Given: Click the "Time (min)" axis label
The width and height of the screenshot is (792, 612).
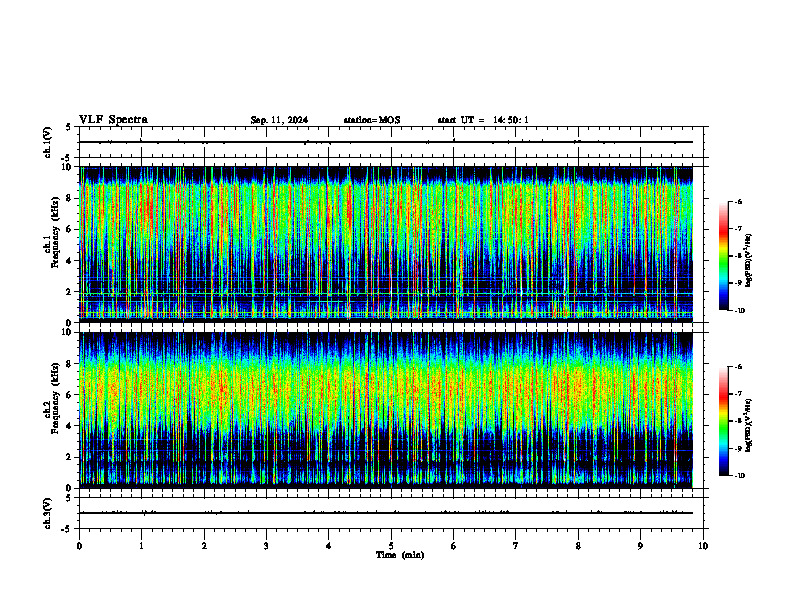Looking at the screenshot, I should pos(400,555).
